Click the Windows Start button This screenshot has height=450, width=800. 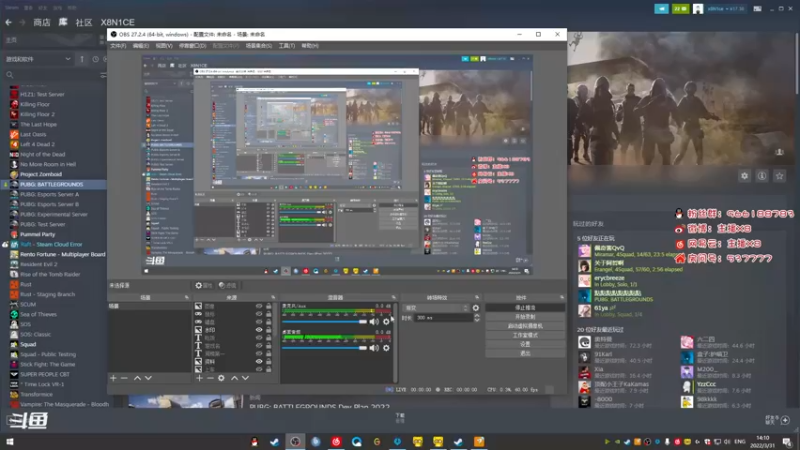[x=10, y=442]
